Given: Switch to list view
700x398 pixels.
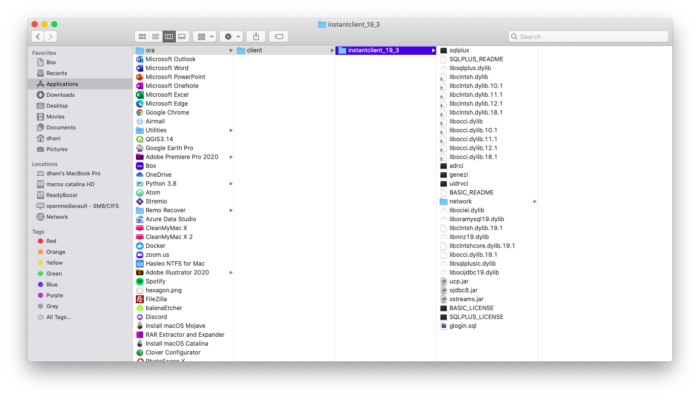Looking at the screenshot, I should 155,37.
